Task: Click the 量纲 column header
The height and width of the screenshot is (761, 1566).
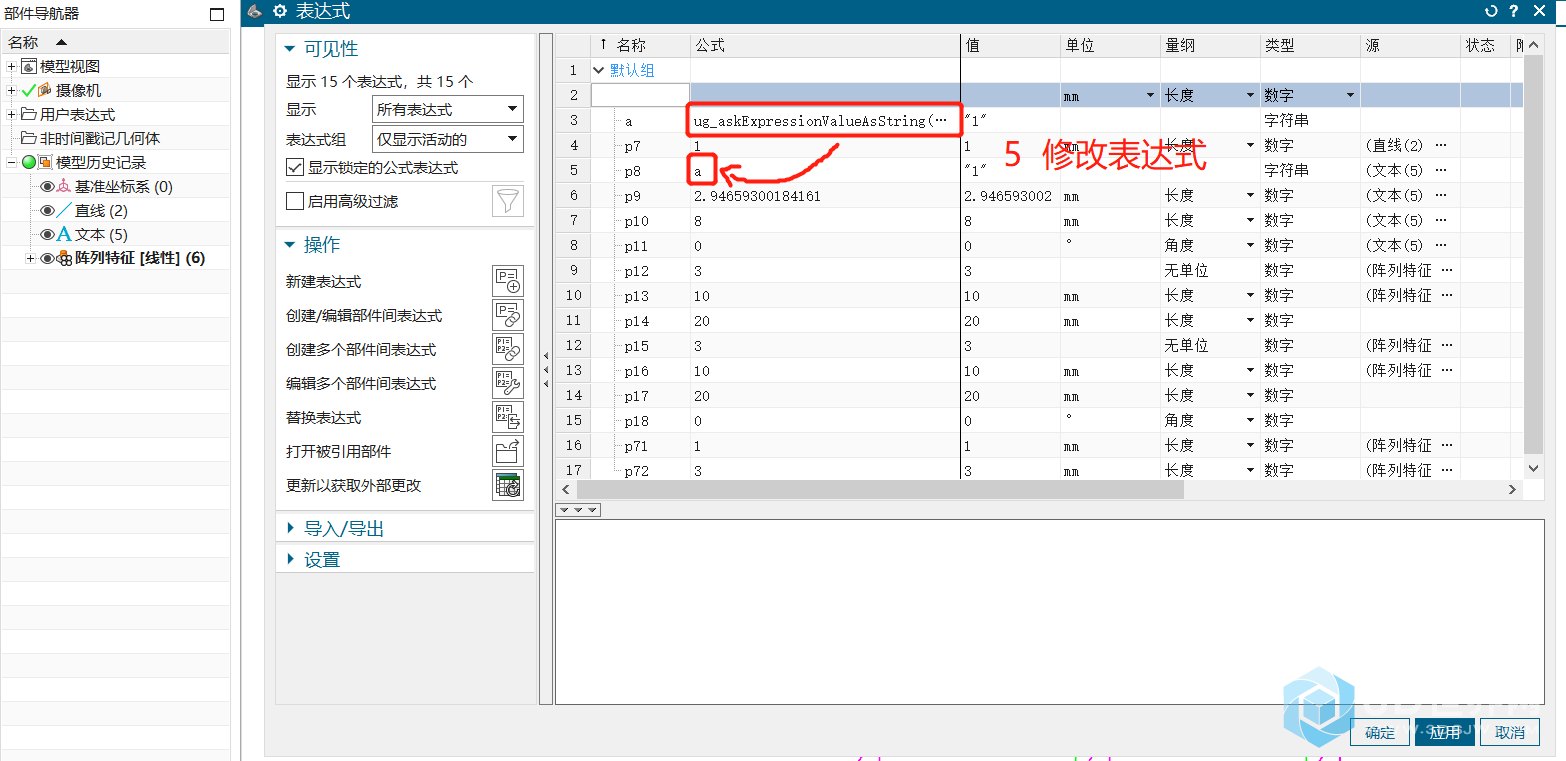Action: point(1210,46)
